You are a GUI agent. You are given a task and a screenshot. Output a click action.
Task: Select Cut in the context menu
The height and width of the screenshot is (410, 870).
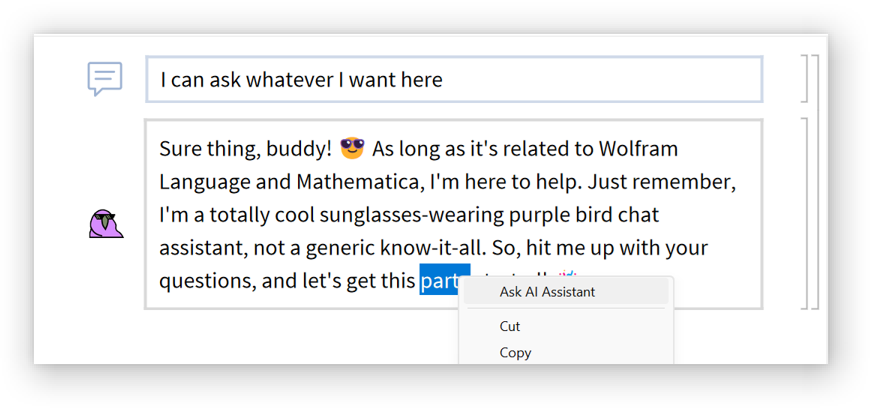[x=510, y=326]
